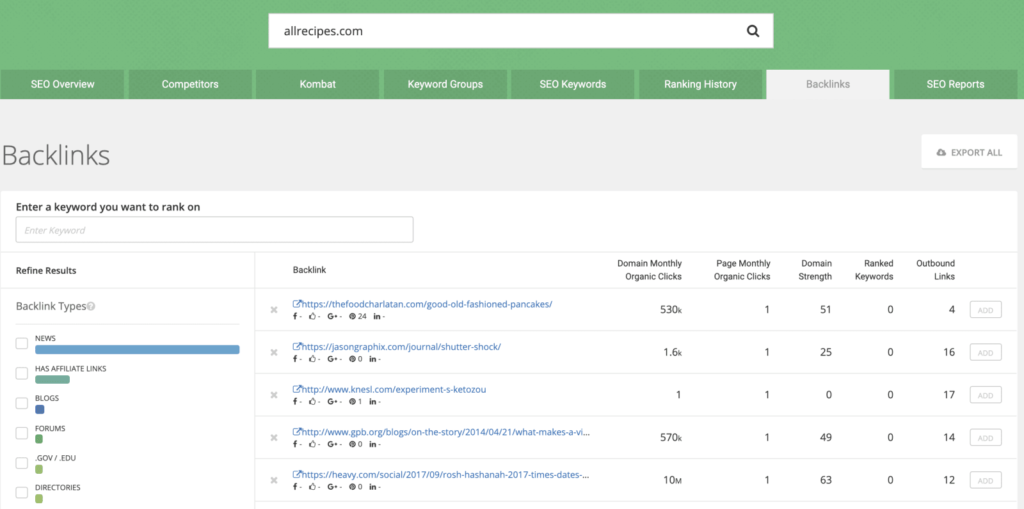Click LinkedIn icon under gpb.org link
The height and width of the screenshot is (509, 1024).
tap(372, 444)
